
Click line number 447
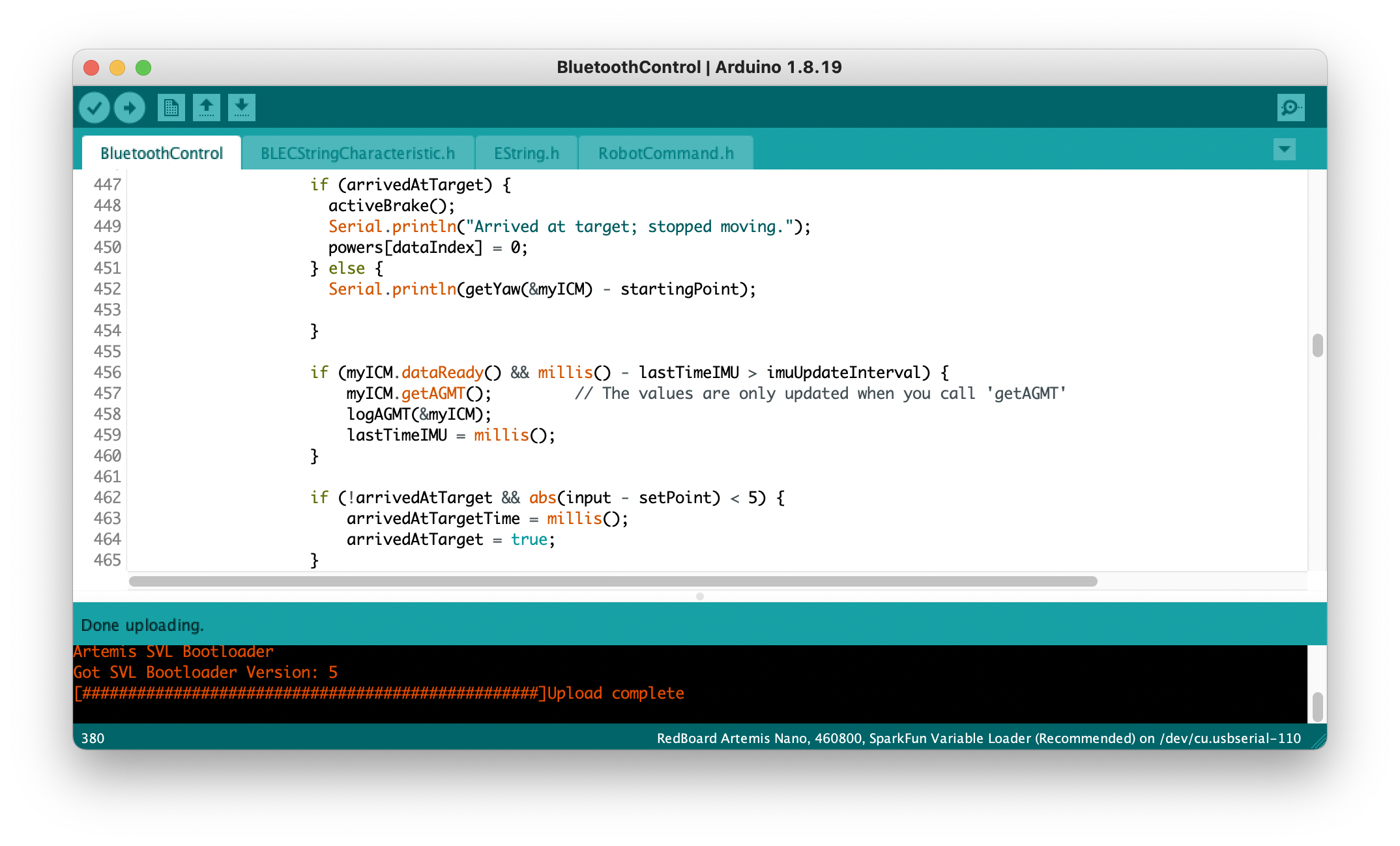108,184
